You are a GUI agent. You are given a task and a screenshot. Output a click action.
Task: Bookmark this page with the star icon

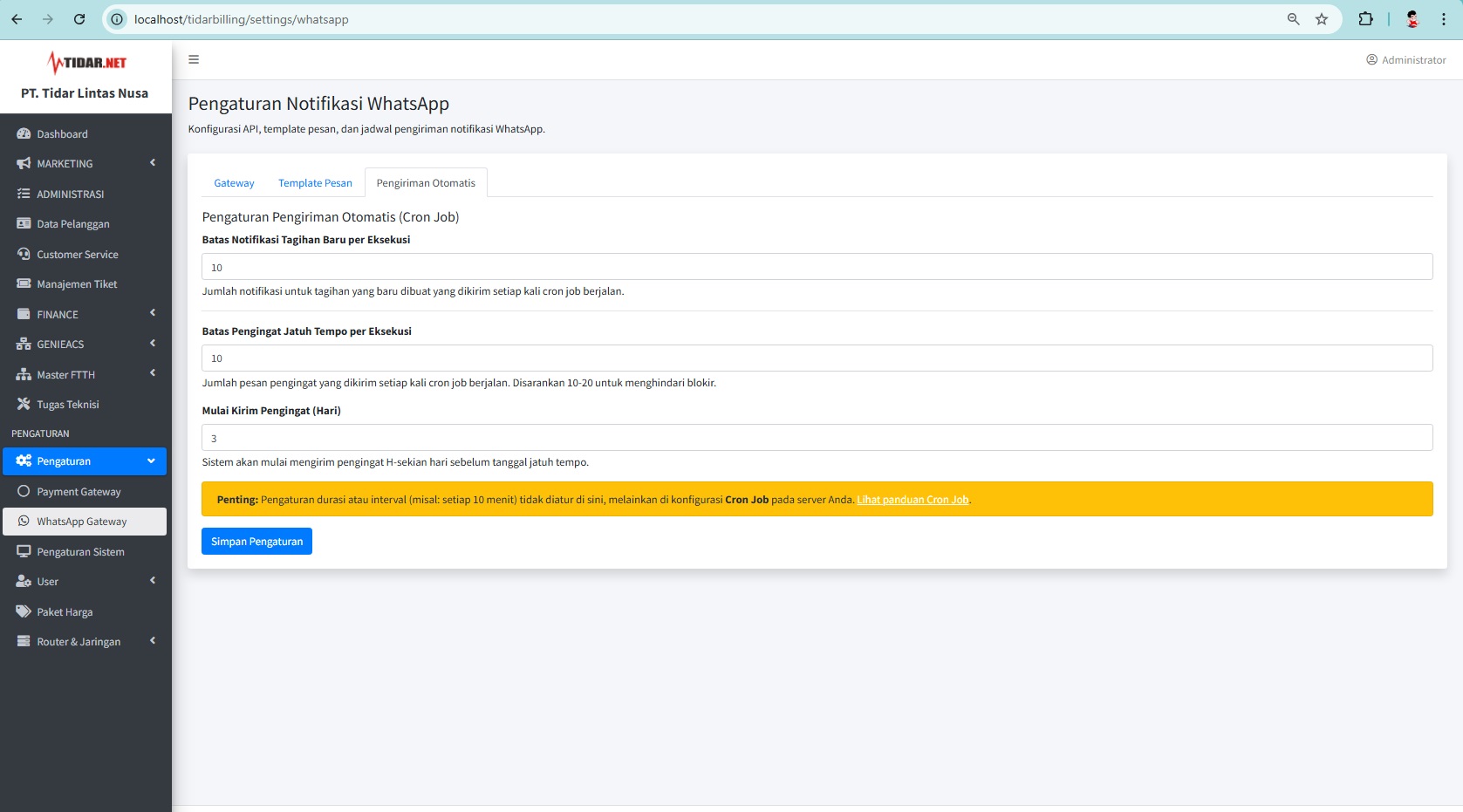pos(1322,19)
